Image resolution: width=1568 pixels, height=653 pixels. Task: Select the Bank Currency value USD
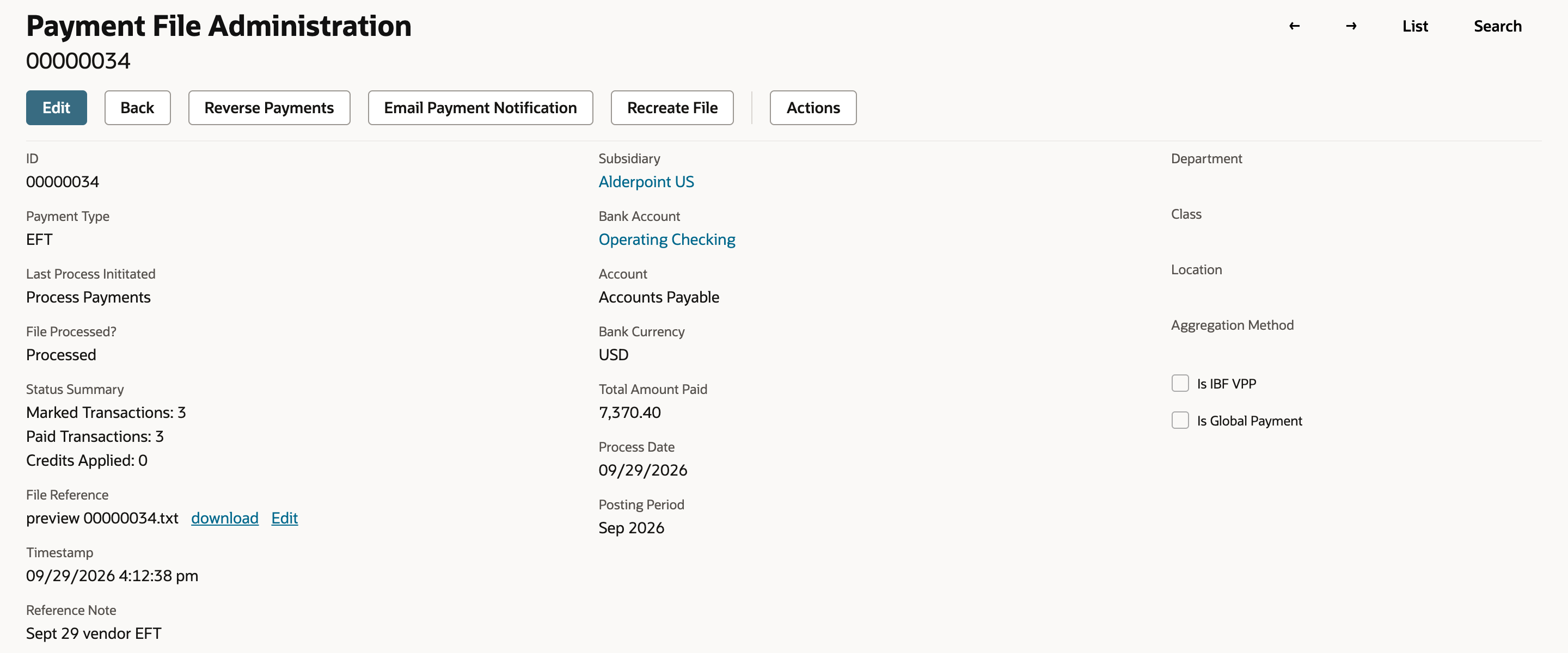click(613, 355)
